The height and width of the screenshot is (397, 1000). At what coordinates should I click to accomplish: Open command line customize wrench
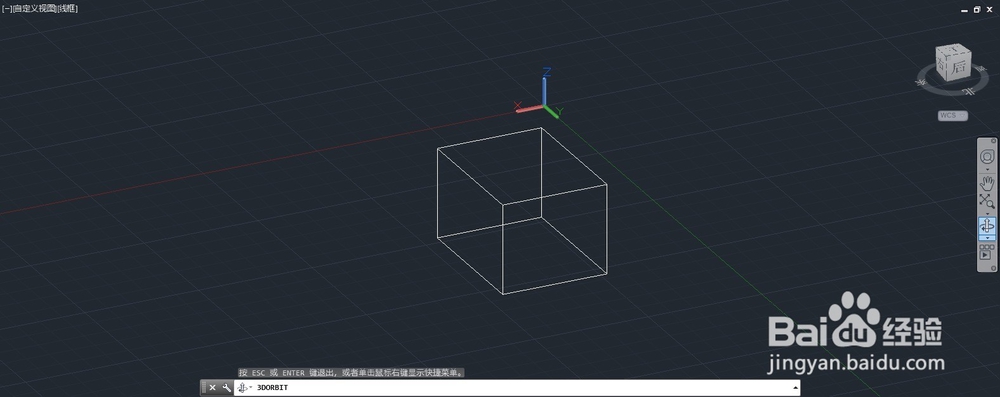226,387
